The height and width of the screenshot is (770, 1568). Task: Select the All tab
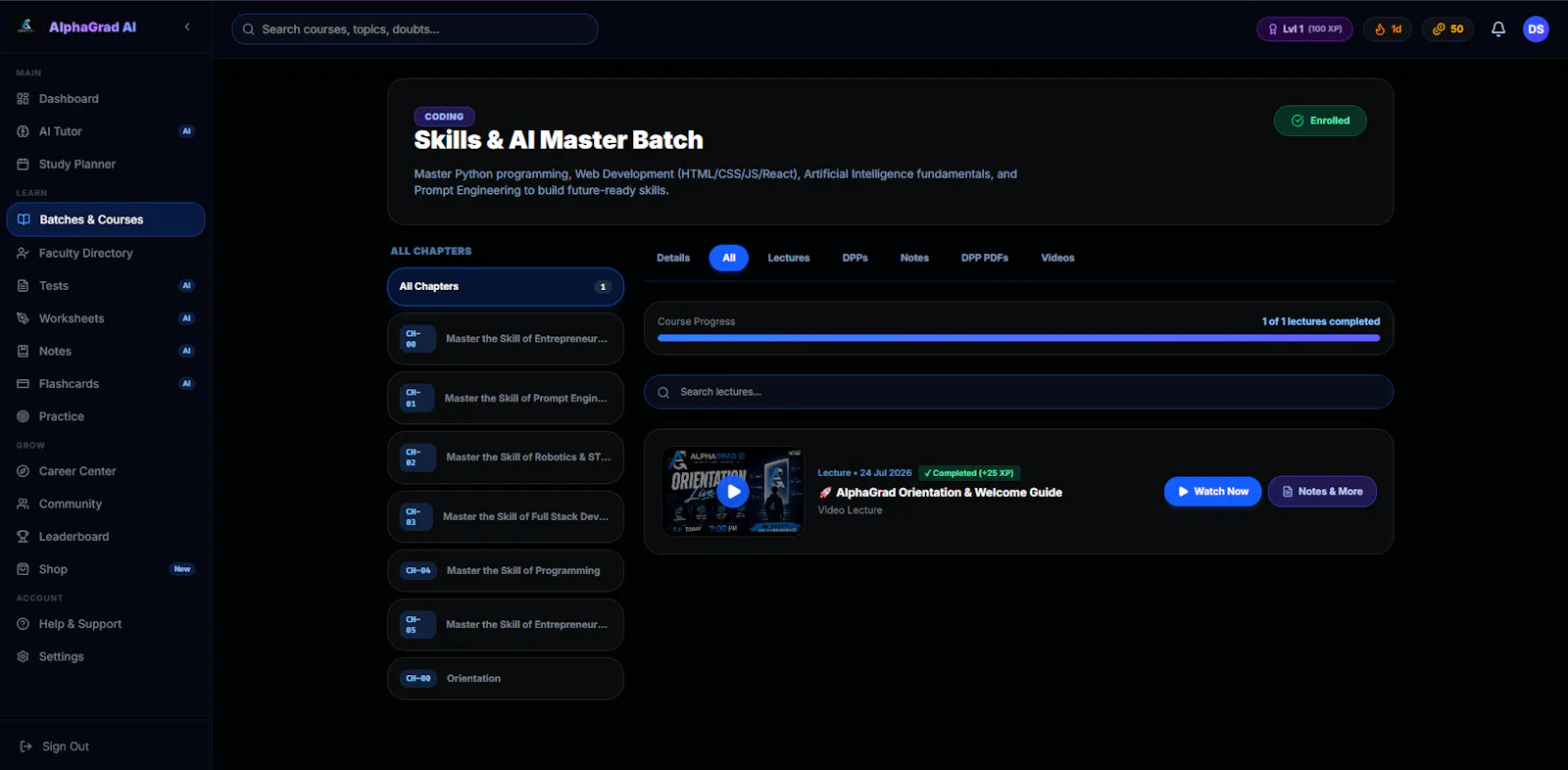pos(729,258)
